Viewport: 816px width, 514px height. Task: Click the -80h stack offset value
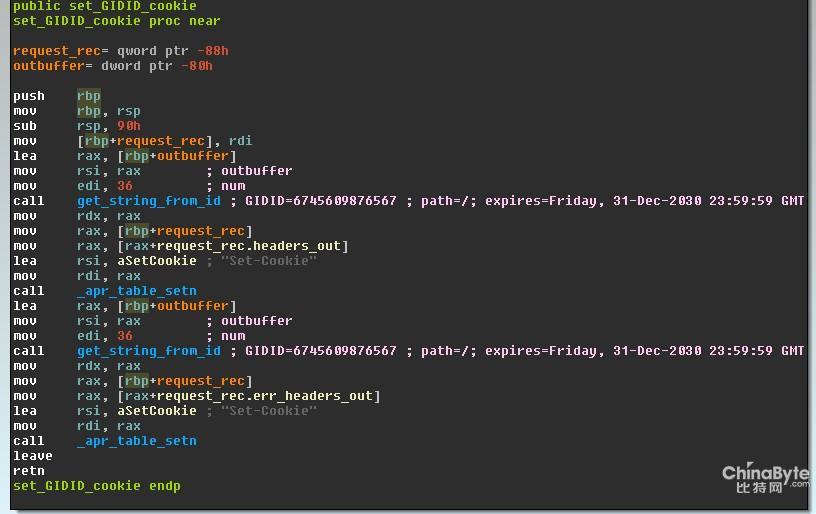(197, 66)
